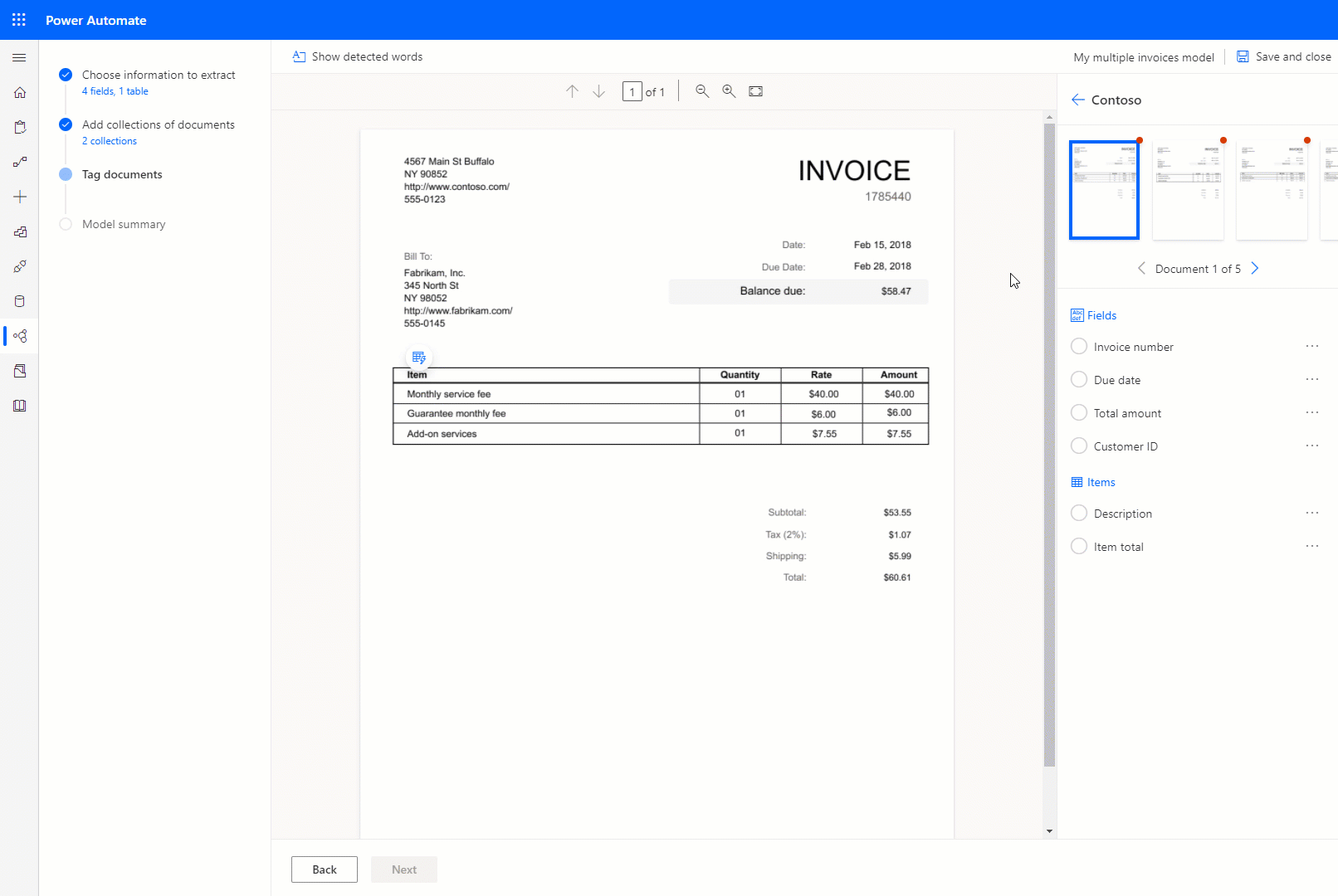Screen dimensions: 1338x896
Task: Toggle Show detected words
Action: tap(357, 56)
